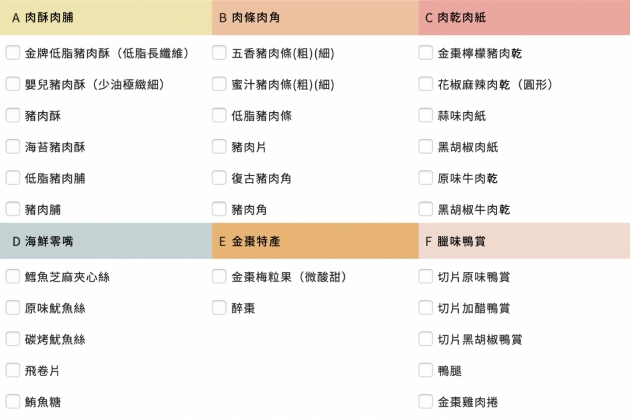Select the 海苔豬肉酥 checkbox
630x420 pixels.
coord(13,146)
